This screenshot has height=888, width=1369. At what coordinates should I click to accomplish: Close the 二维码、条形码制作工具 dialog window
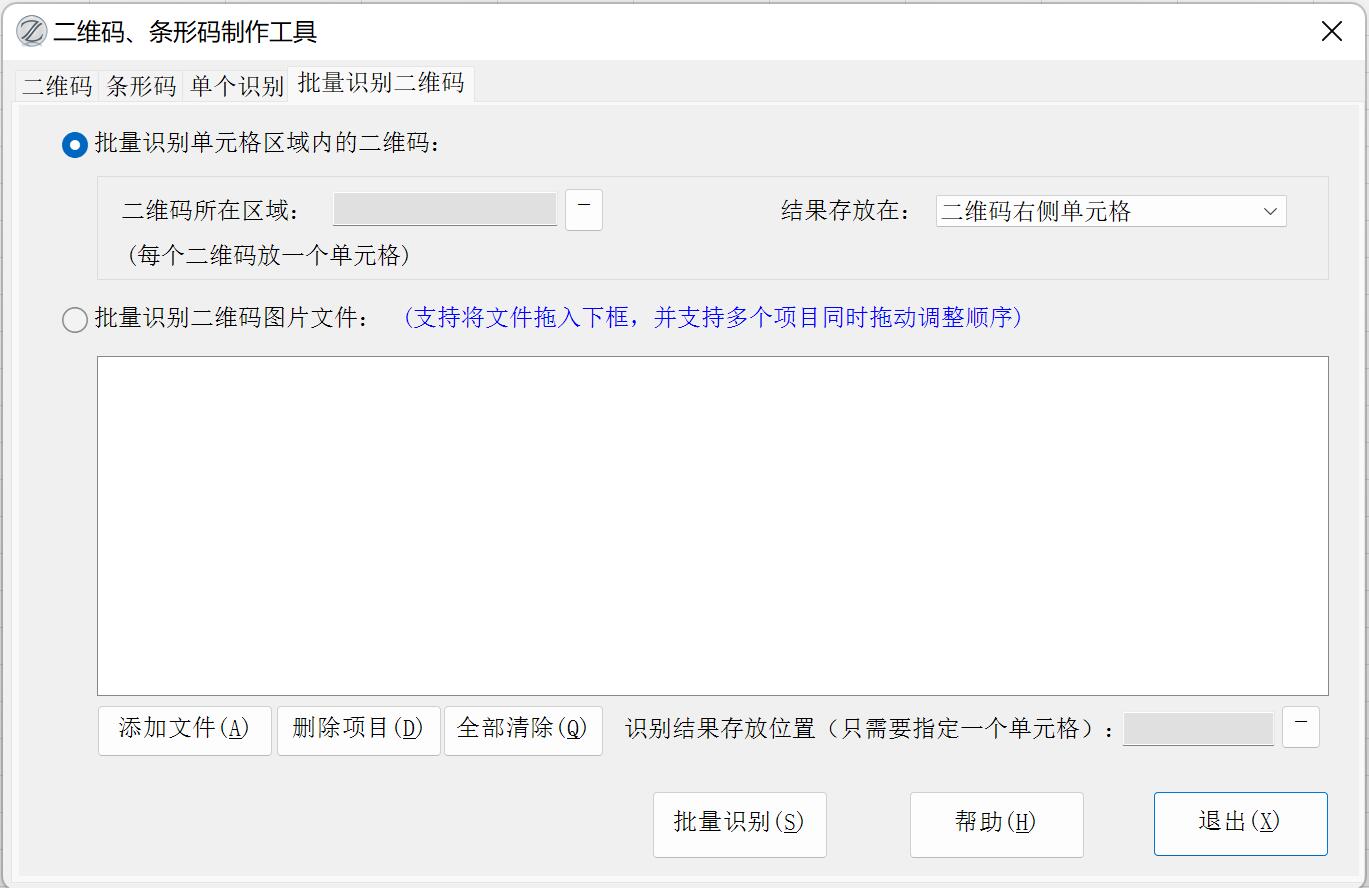(x=1331, y=32)
